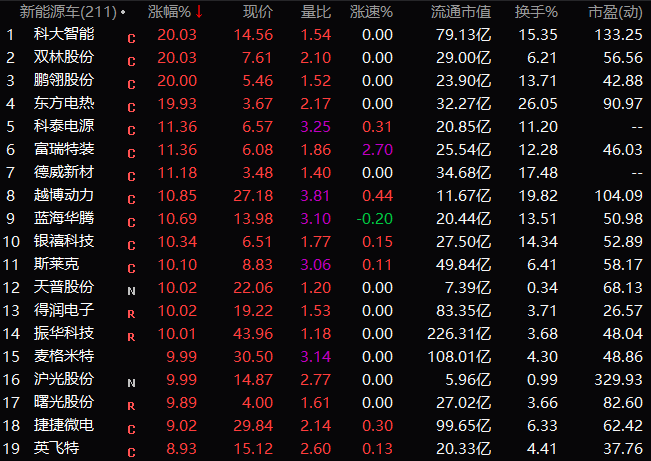Click the C marker beside 富瑞特装
The width and height of the screenshot is (651, 461).
[132, 154]
